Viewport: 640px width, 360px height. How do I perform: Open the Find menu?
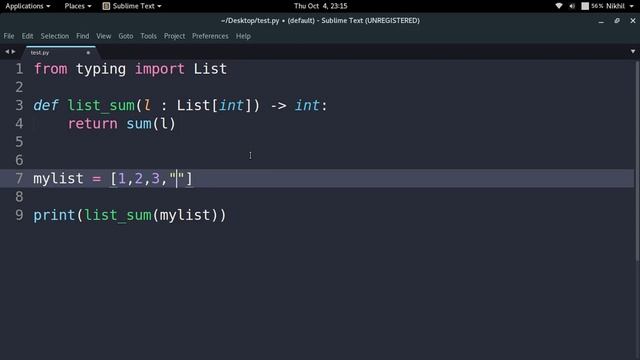point(82,36)
